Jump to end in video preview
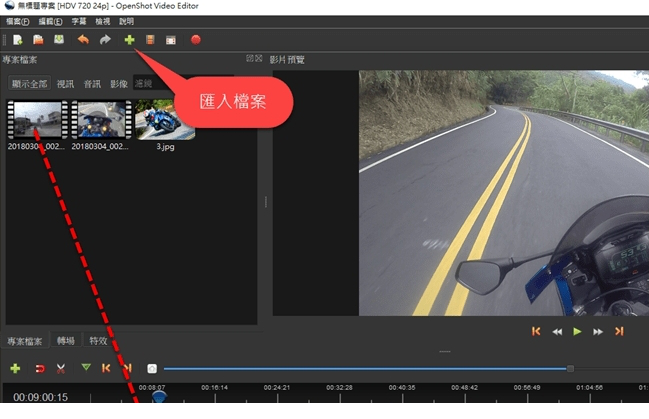649x419 pixels. (619, 331)
